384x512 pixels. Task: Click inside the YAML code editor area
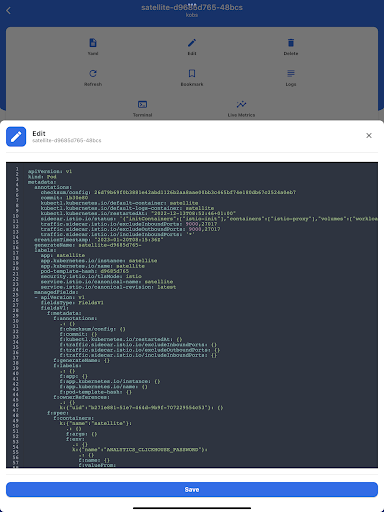tap(192, 315)
